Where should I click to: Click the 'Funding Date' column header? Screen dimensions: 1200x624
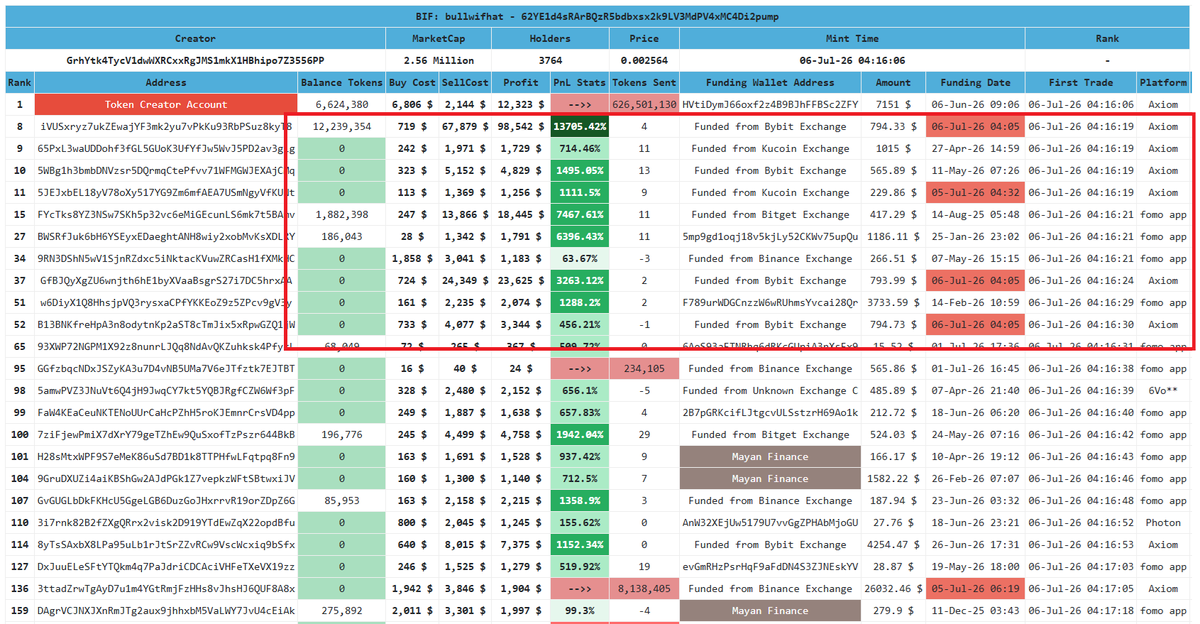point(975,82)
